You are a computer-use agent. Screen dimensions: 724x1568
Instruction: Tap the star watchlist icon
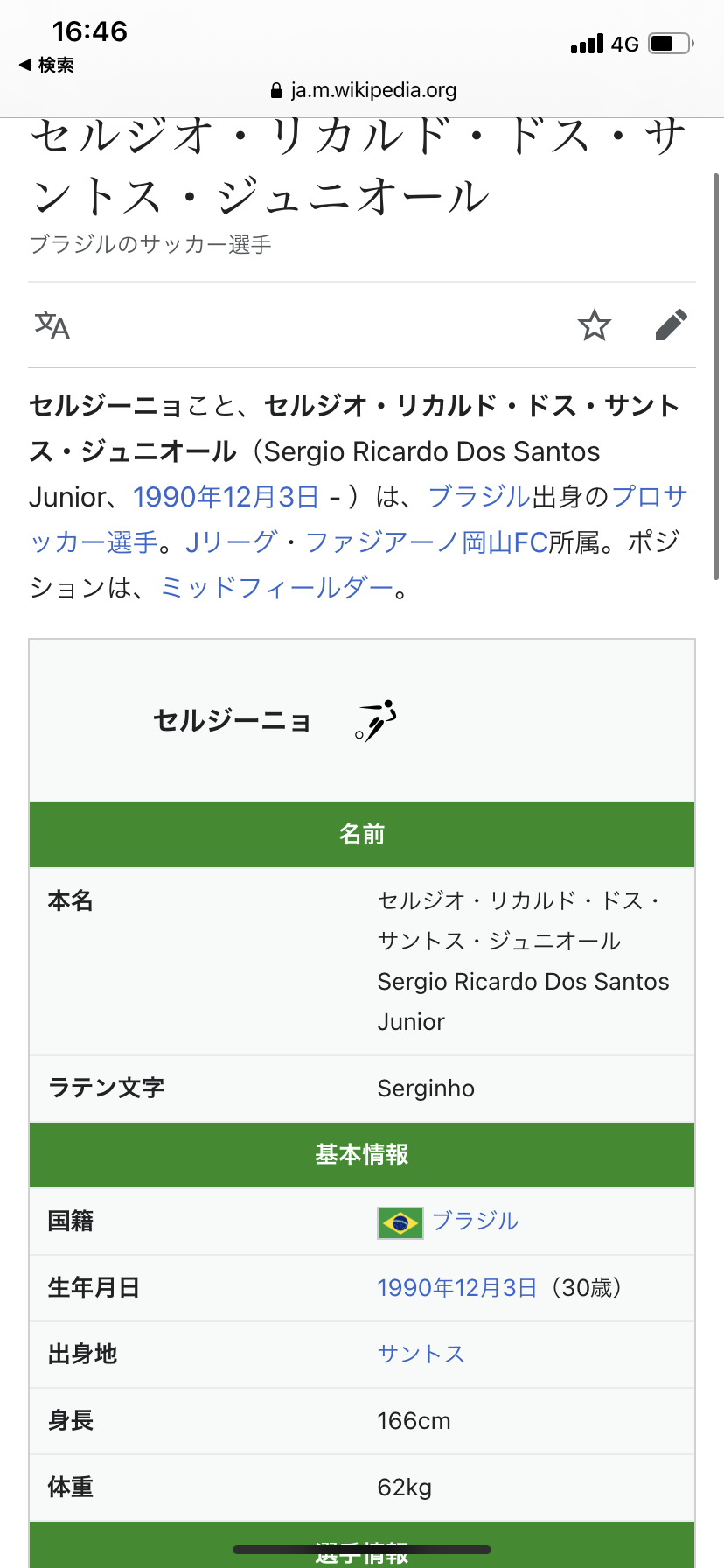[595, 325]
